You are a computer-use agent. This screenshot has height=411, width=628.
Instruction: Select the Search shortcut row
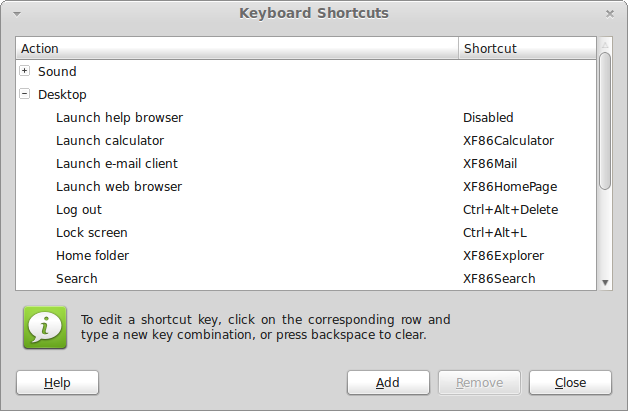(77, 279)
